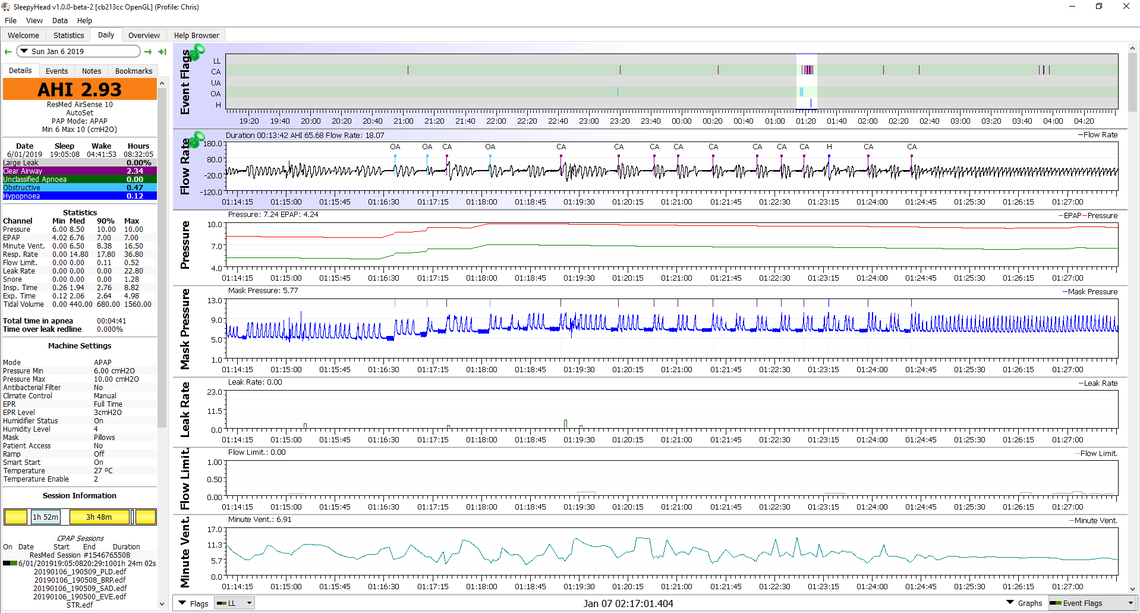Unpin the Event Flags graph pushpin
This screenshot has height=613, width=1140.
click(x=196, y=52)
